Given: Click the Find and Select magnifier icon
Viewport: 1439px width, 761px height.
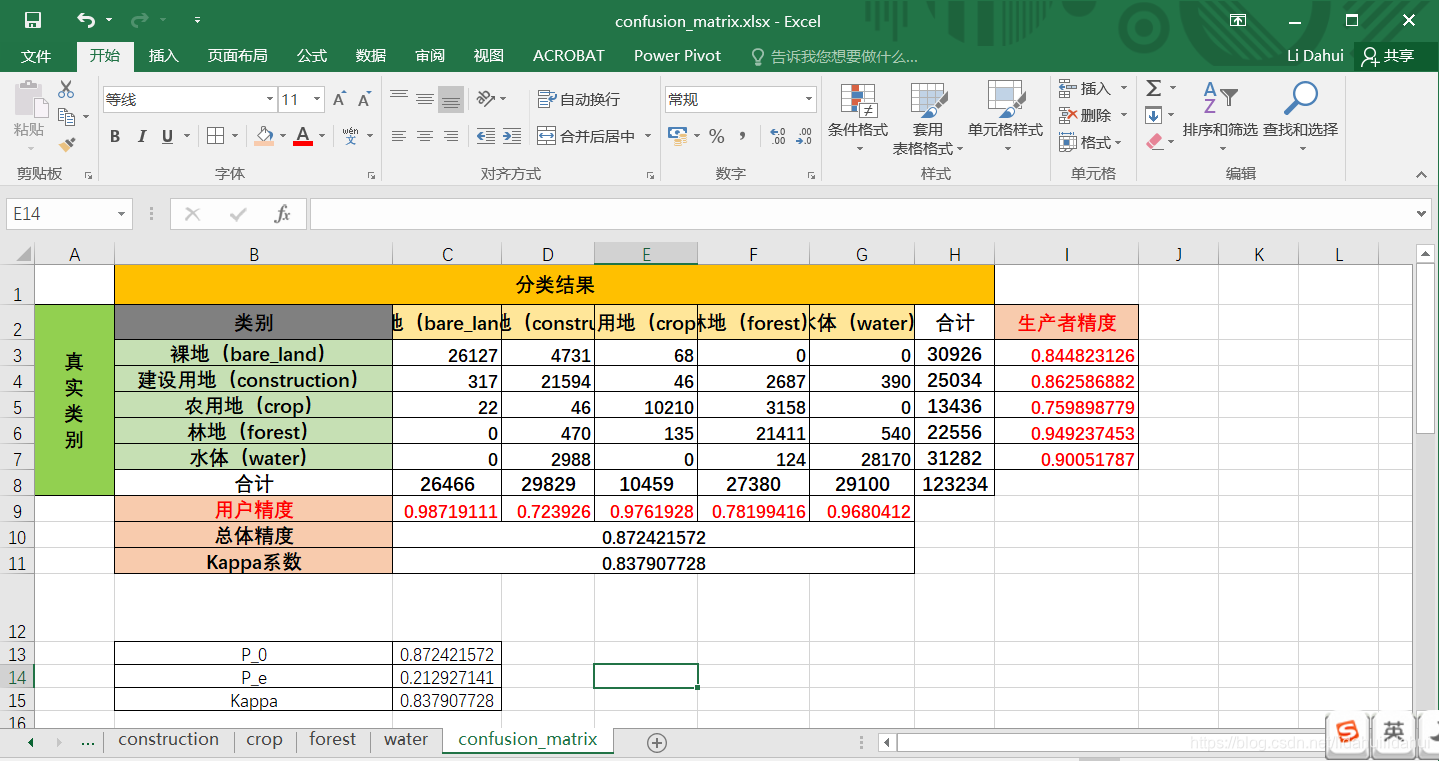Looking at the screenshot, I should coord(1300,99).
